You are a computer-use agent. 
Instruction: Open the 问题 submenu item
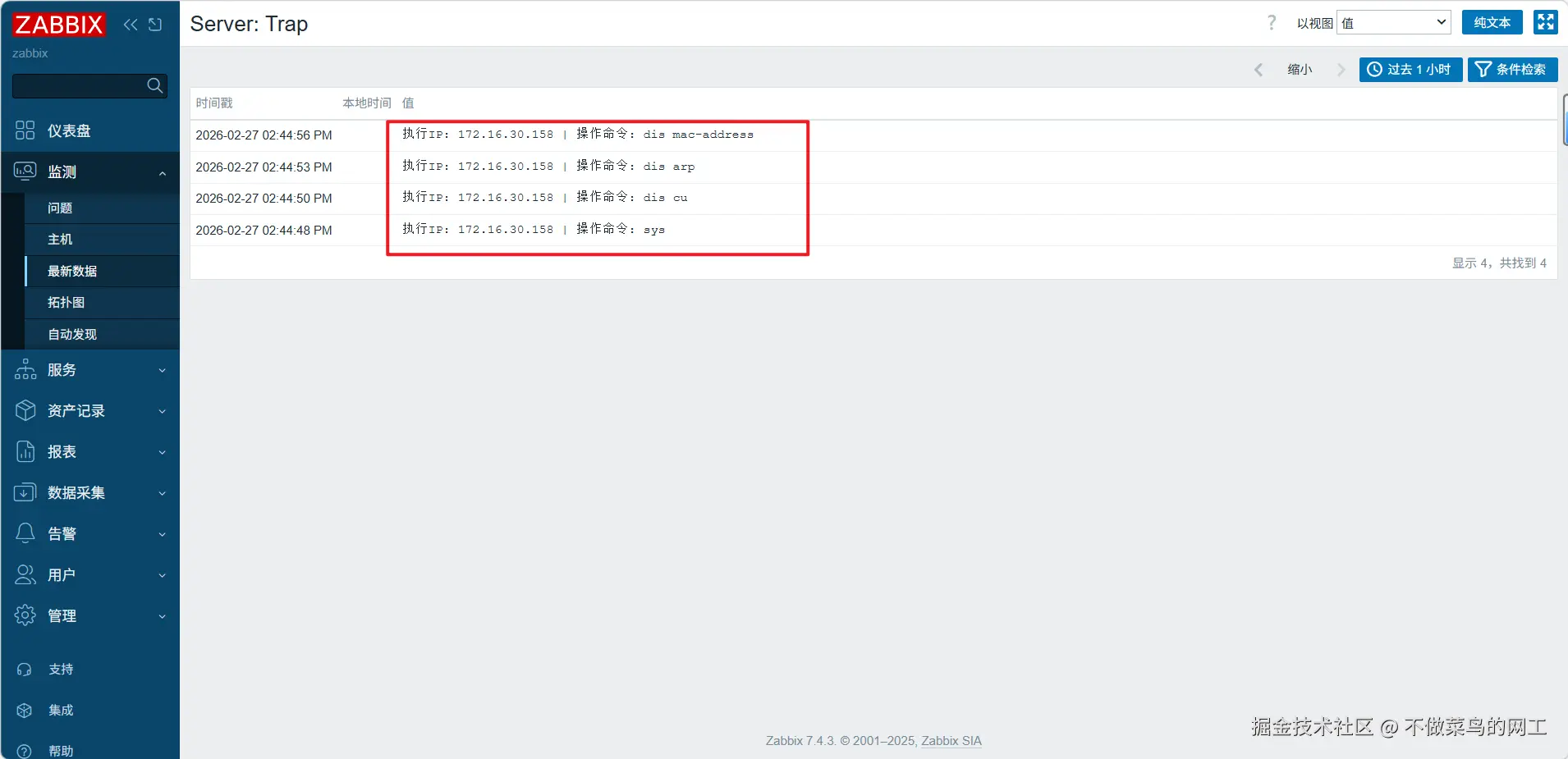[x=102, y=208]
